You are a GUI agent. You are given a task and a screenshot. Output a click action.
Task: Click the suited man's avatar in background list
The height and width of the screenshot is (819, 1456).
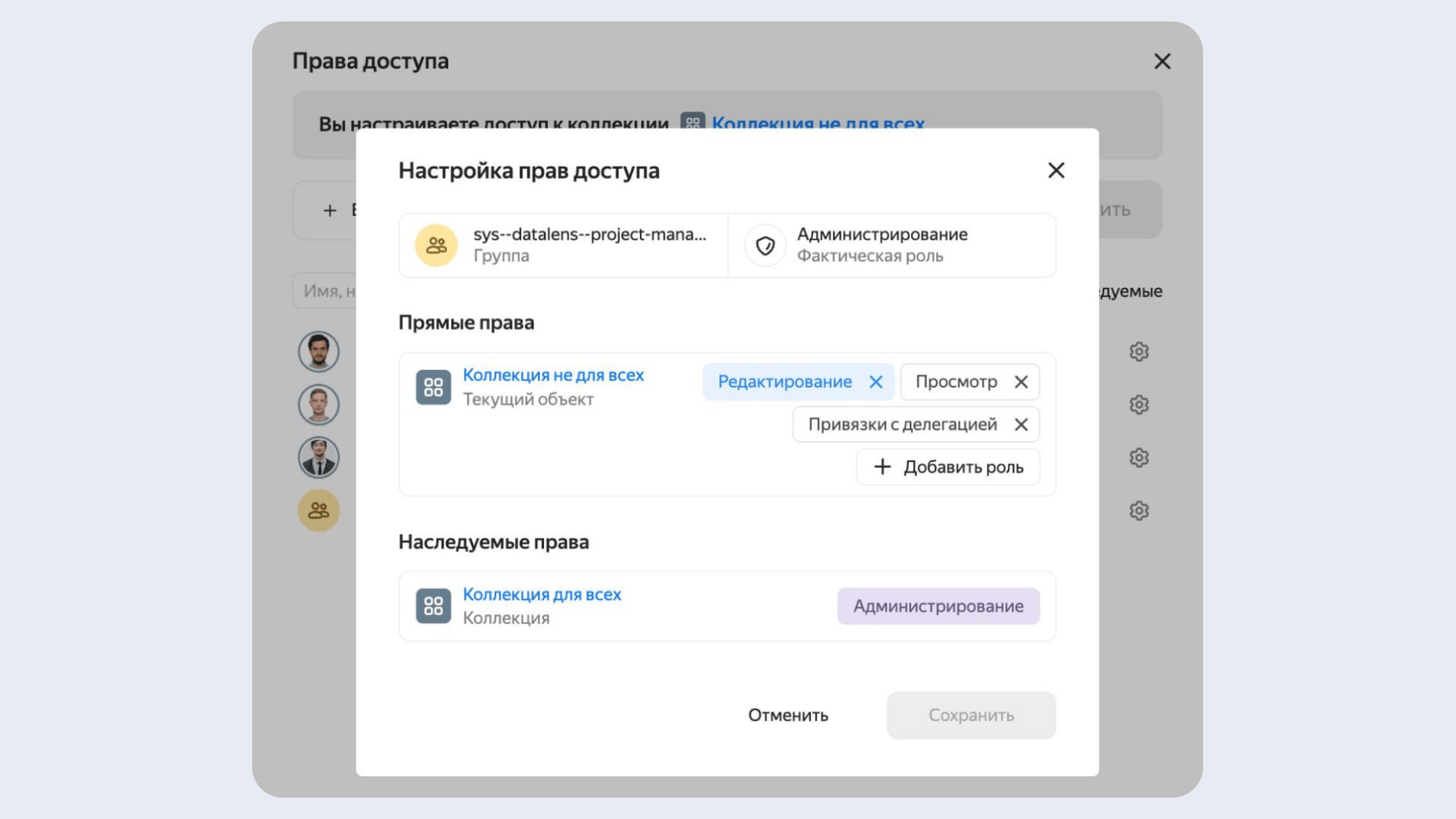tap(319, 457)
